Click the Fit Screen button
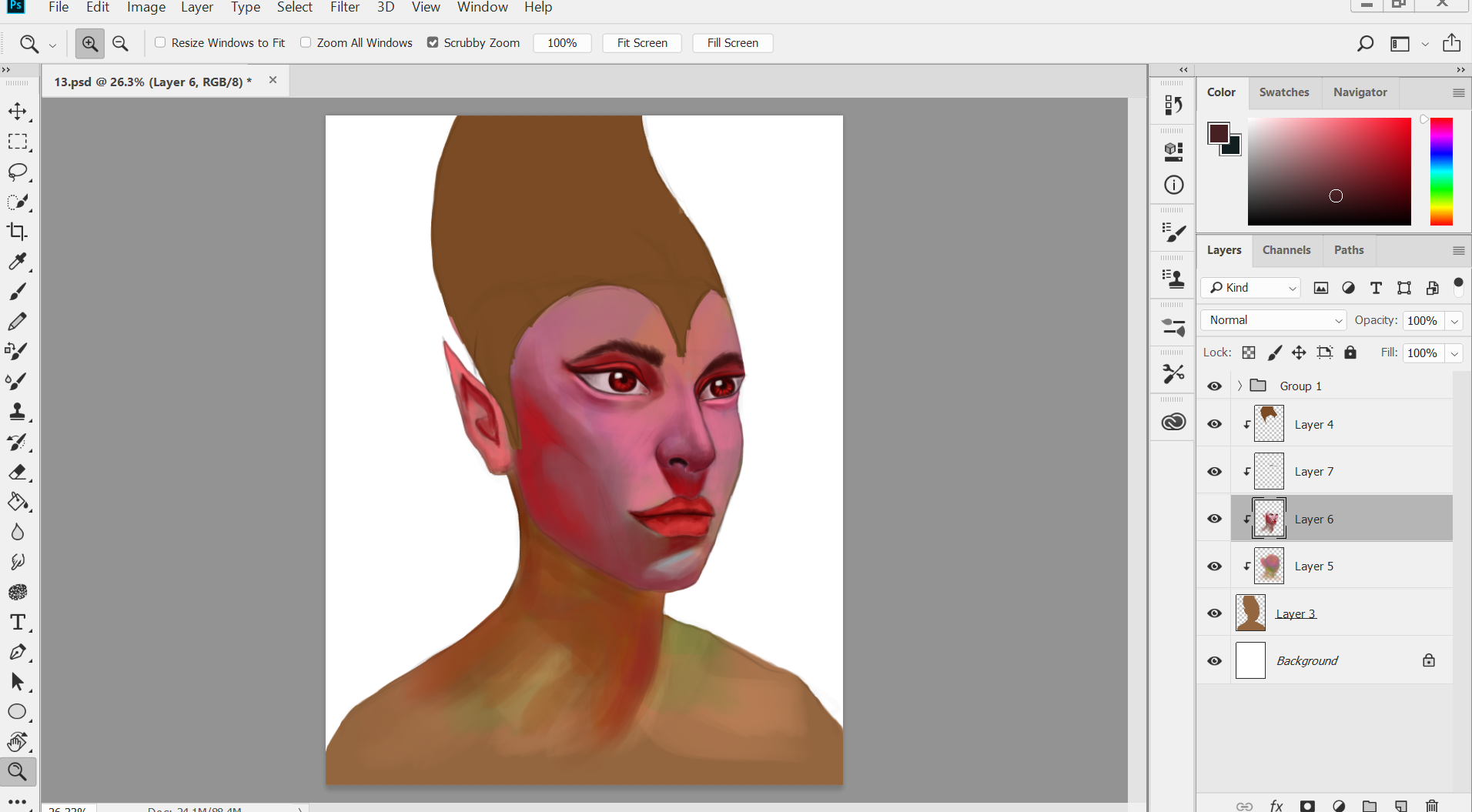 click(x=642, y=43)
